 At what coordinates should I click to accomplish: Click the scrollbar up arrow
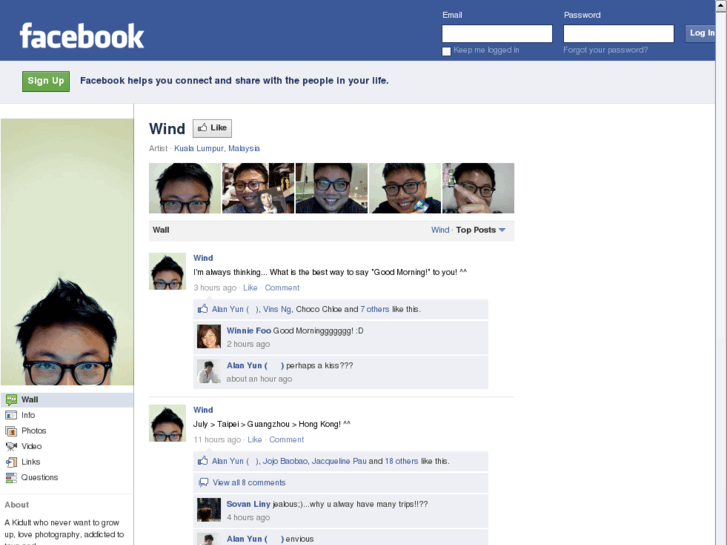click(x=721, y=5)
